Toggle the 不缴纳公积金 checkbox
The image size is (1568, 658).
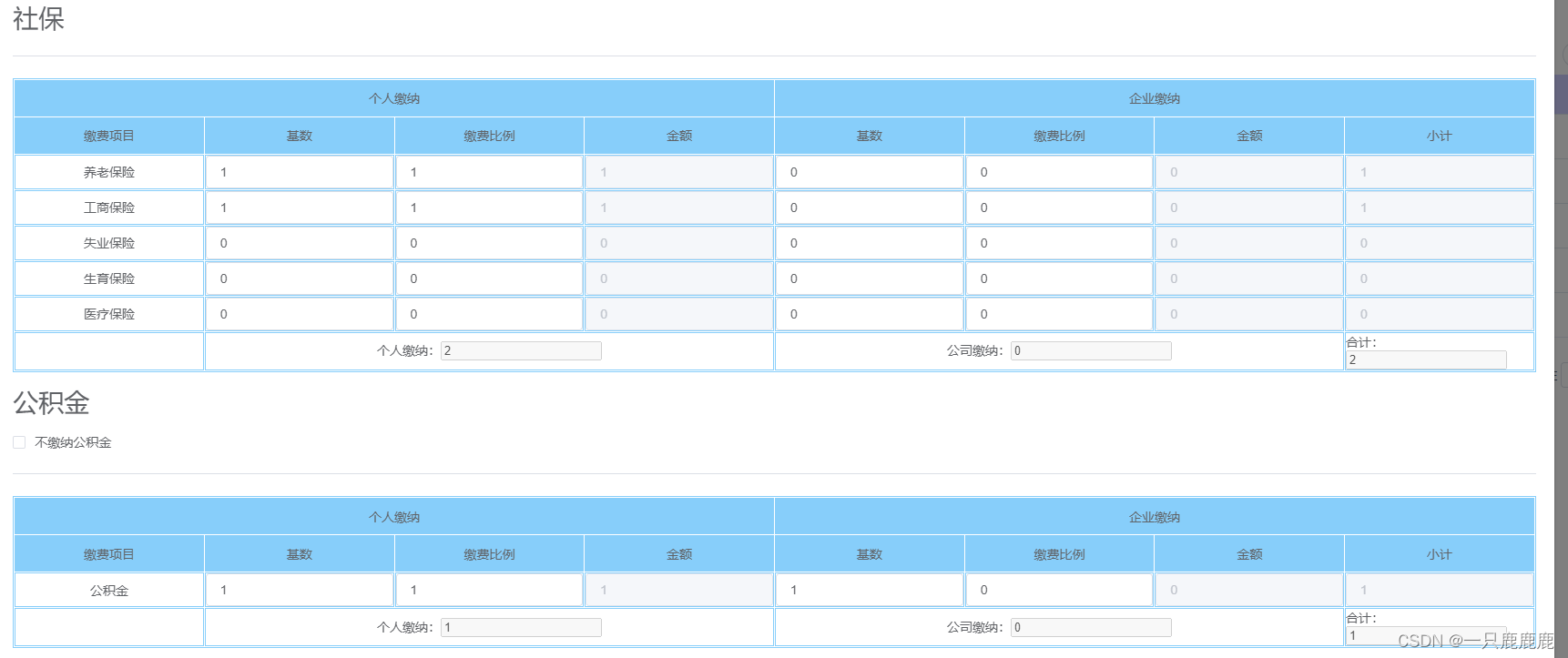[19, 442]
